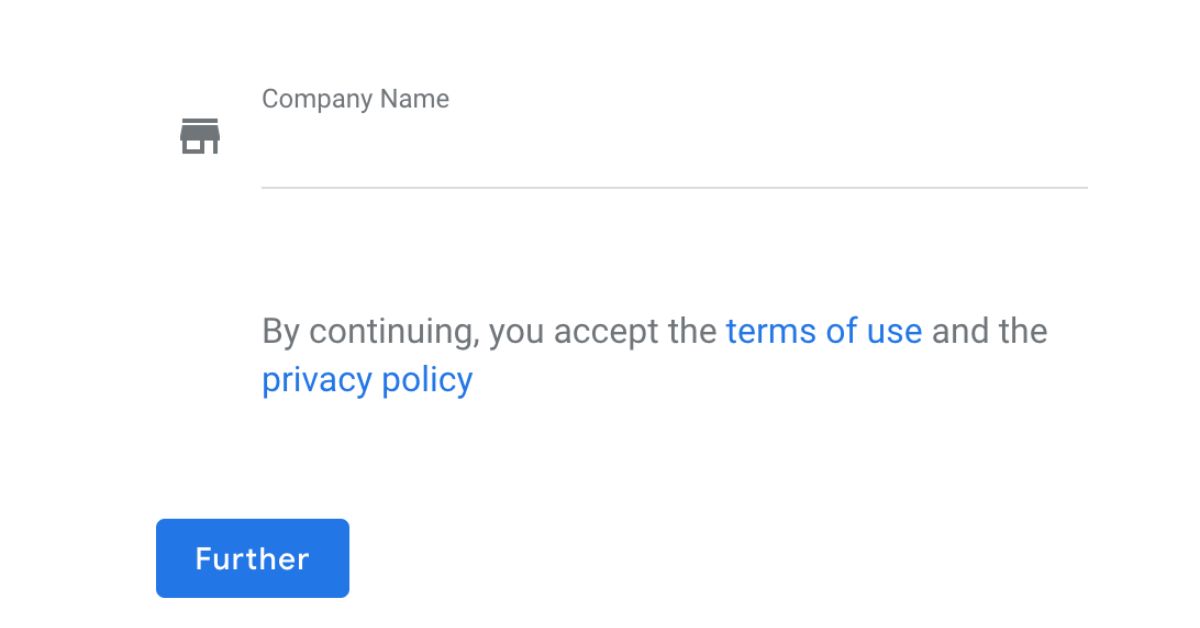Select the gray shop icon
The image size is (1200, 628).
[x=200, y=136]
